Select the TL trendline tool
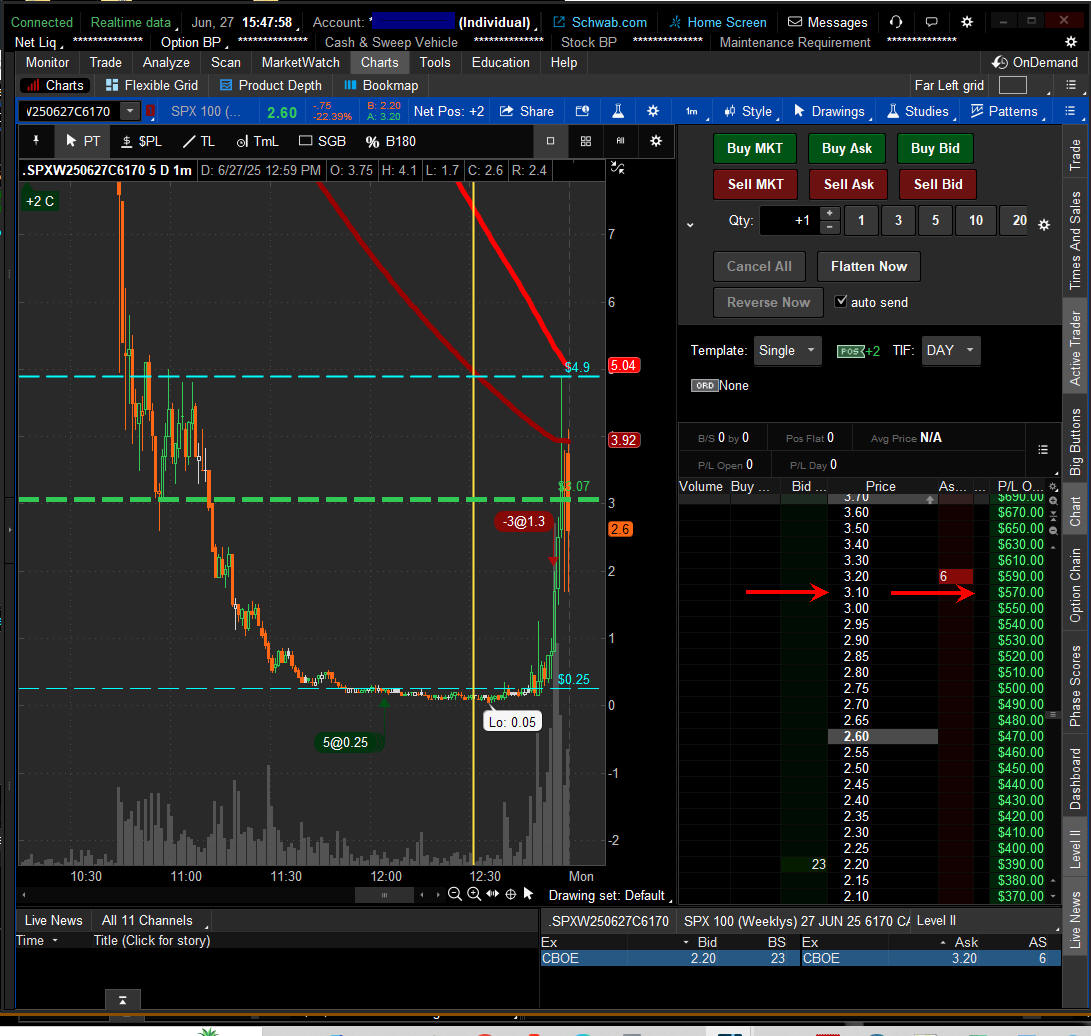Screen dimensions: 1091x1036 coord(198,141)
